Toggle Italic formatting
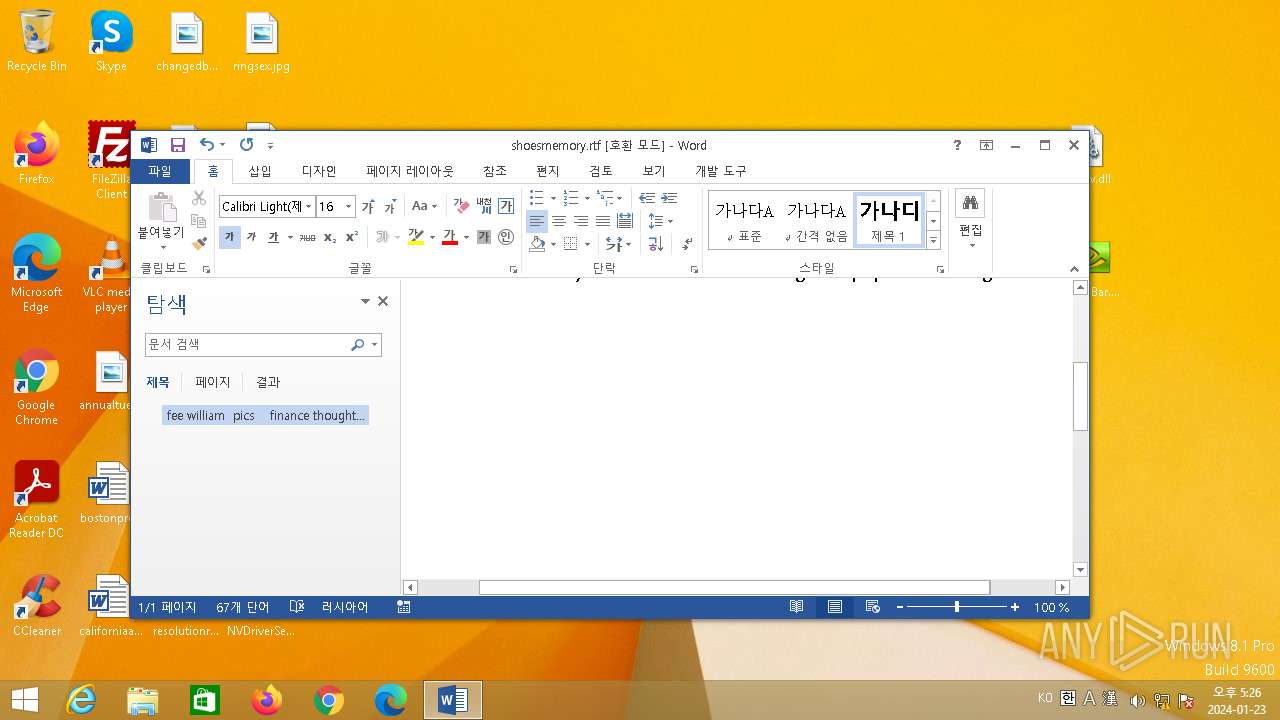This screenshot has width=1280, height=720. pyautogui.click(x=251, y=237)
